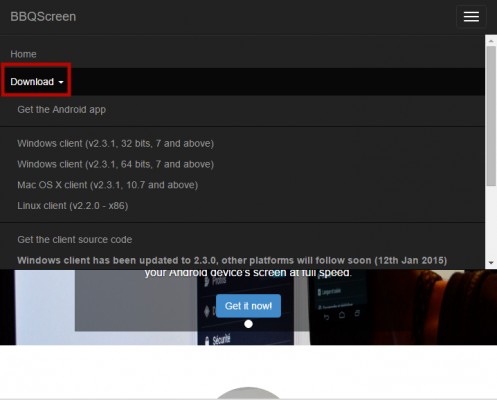Click the Windows client updated notice text
497x400 pixels.
[232, 260]
